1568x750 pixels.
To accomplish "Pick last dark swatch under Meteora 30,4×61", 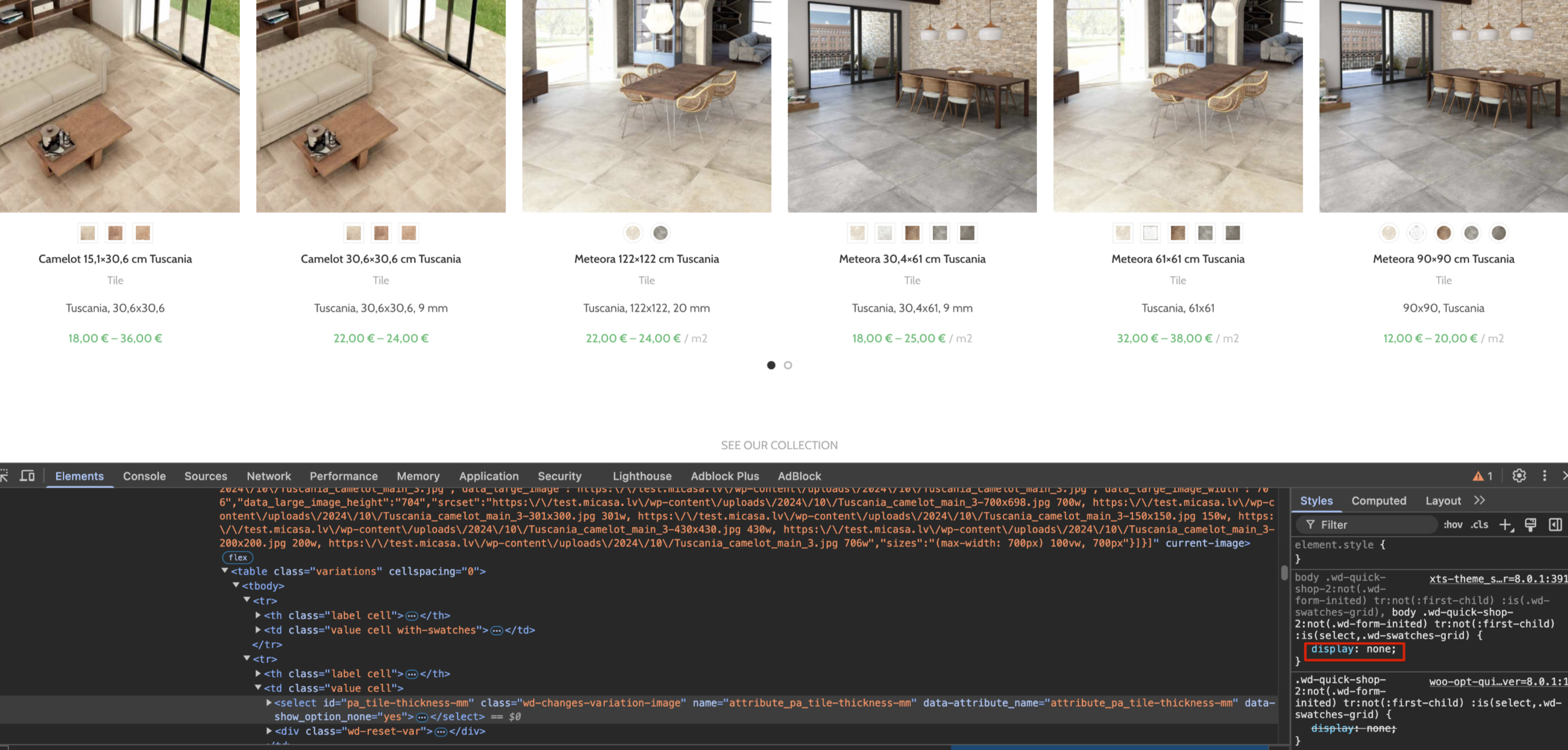I will coord(967,232).
